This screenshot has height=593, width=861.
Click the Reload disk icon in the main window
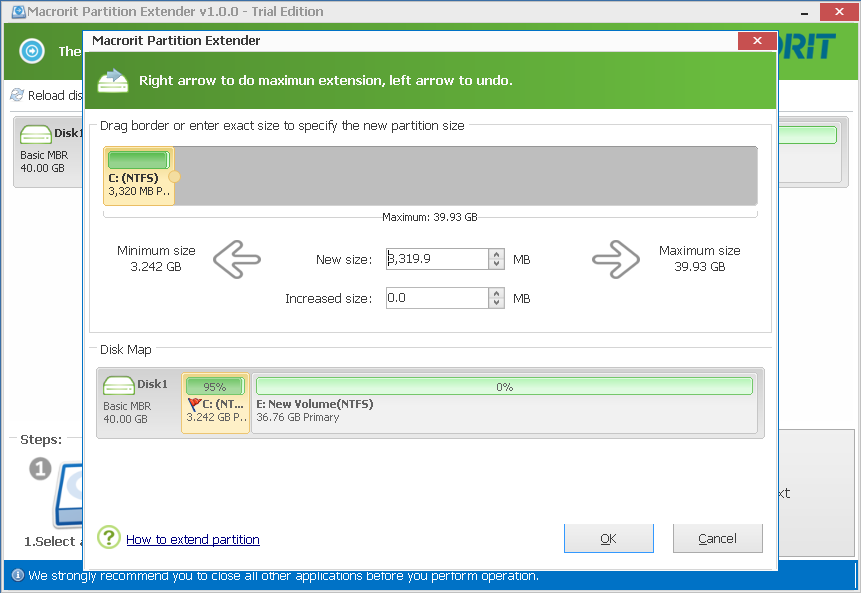coord(17,95)
